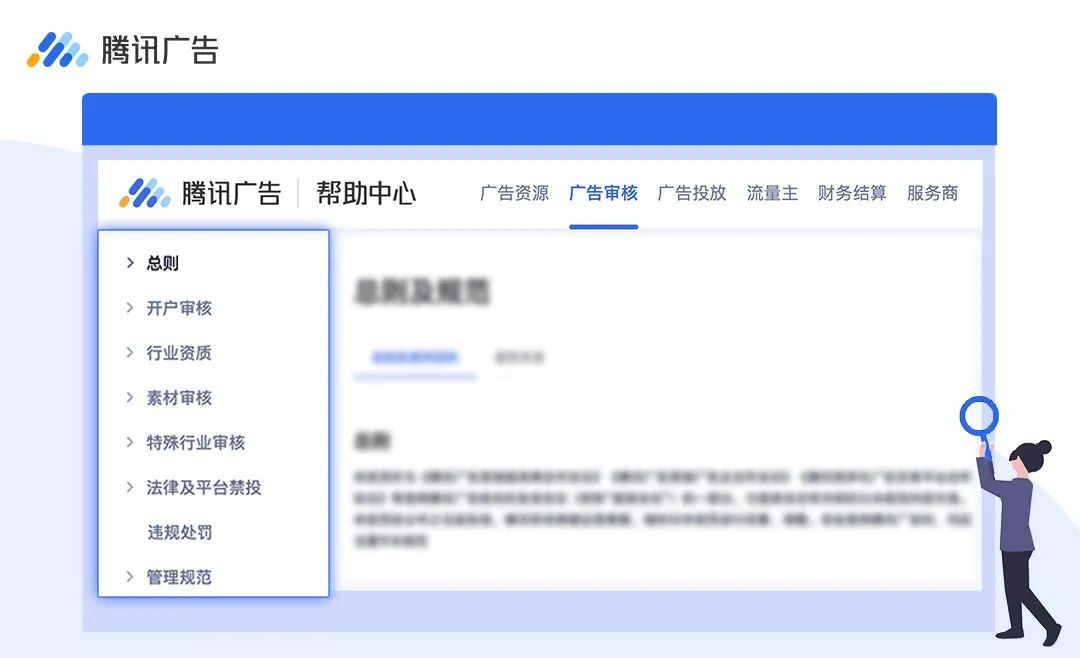The width and height of the screenshot is (1080, 658).
Task: Open 违规处罚 in the sidebar
Action: [179, 533]
